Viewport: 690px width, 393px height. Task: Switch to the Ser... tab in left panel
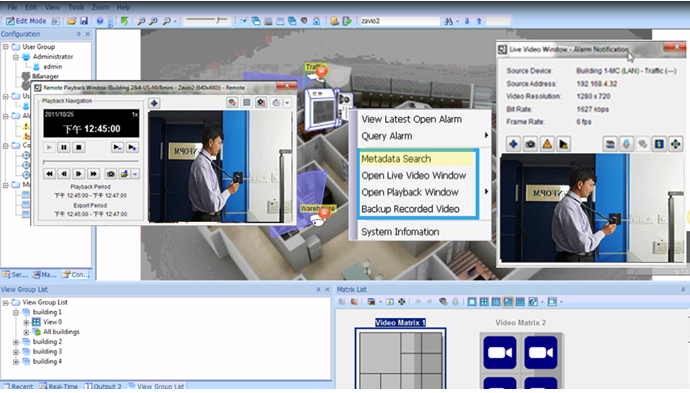[x=15, y=275]
